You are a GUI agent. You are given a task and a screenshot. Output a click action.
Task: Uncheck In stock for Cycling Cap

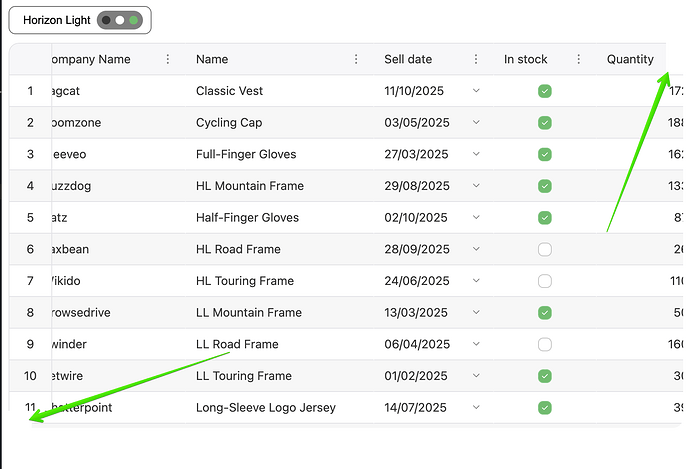pyautogui.click(x=545, y=123)
